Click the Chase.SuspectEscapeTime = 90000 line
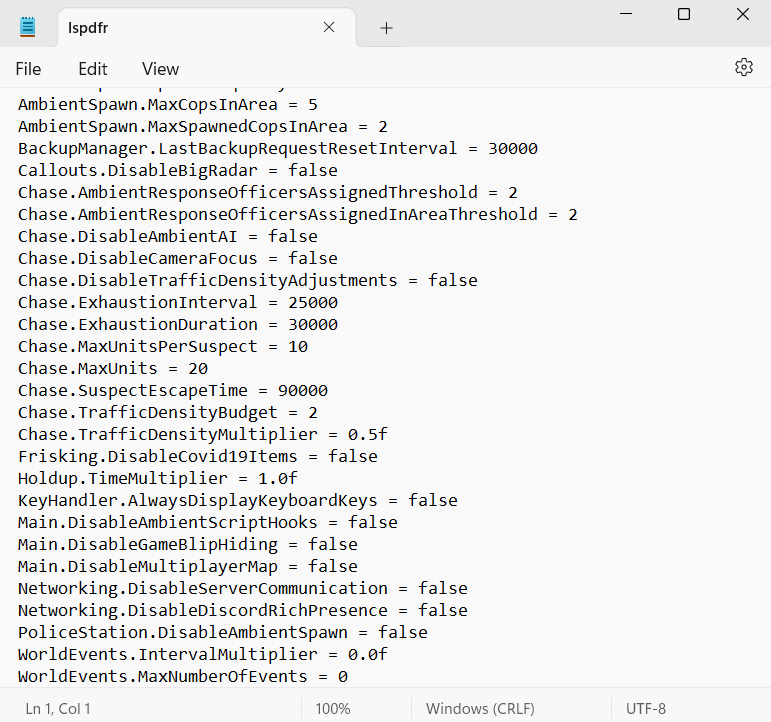This screenshot has width=771, height=722. pos(173,390)
